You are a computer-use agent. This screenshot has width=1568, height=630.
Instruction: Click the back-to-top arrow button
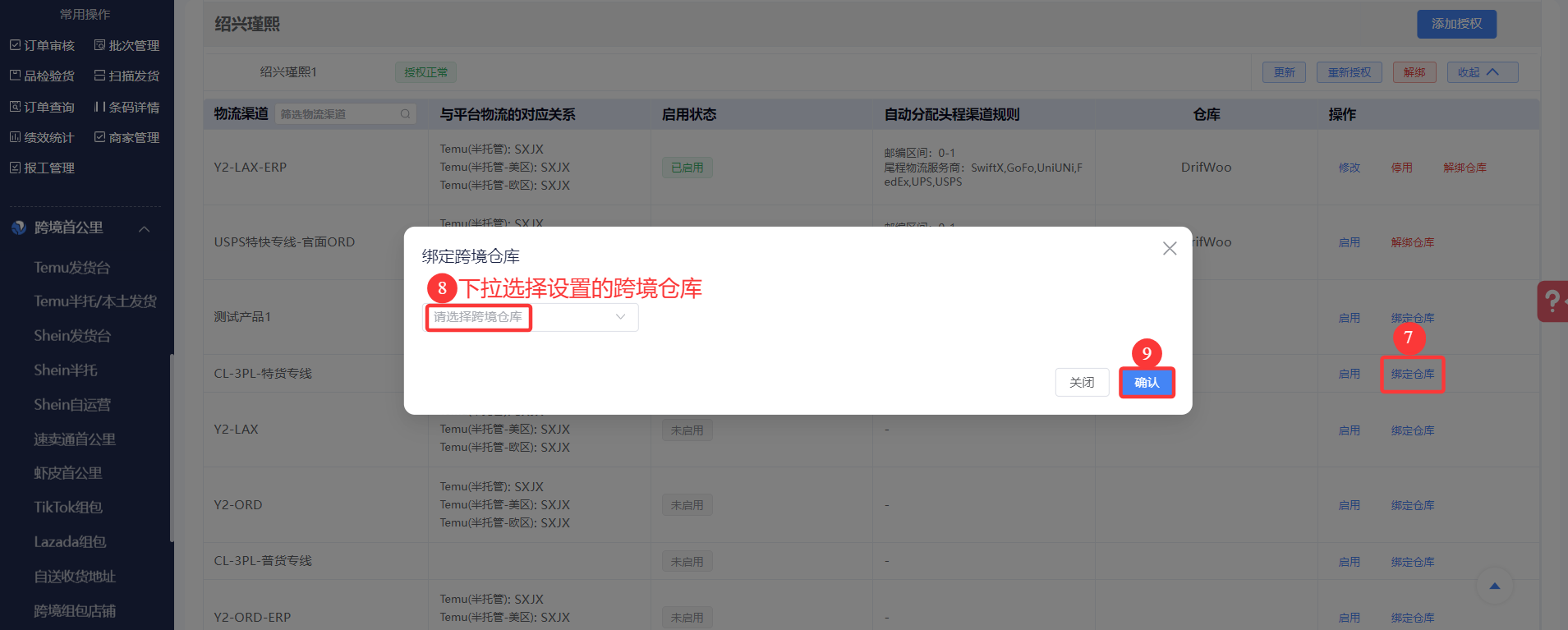click(1495, 586)
